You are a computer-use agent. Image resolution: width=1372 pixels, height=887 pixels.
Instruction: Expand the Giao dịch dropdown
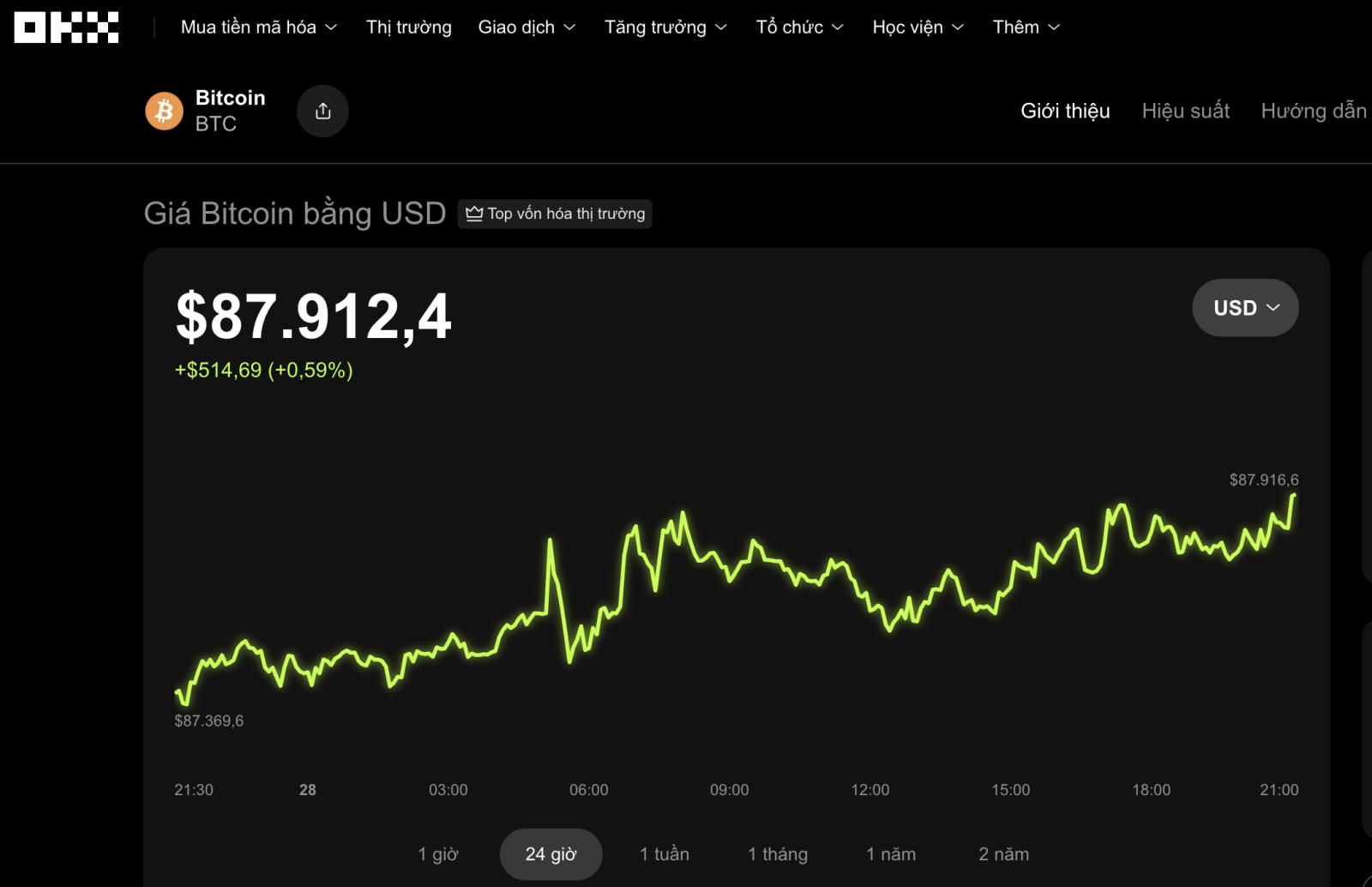(x=527, y=27)
